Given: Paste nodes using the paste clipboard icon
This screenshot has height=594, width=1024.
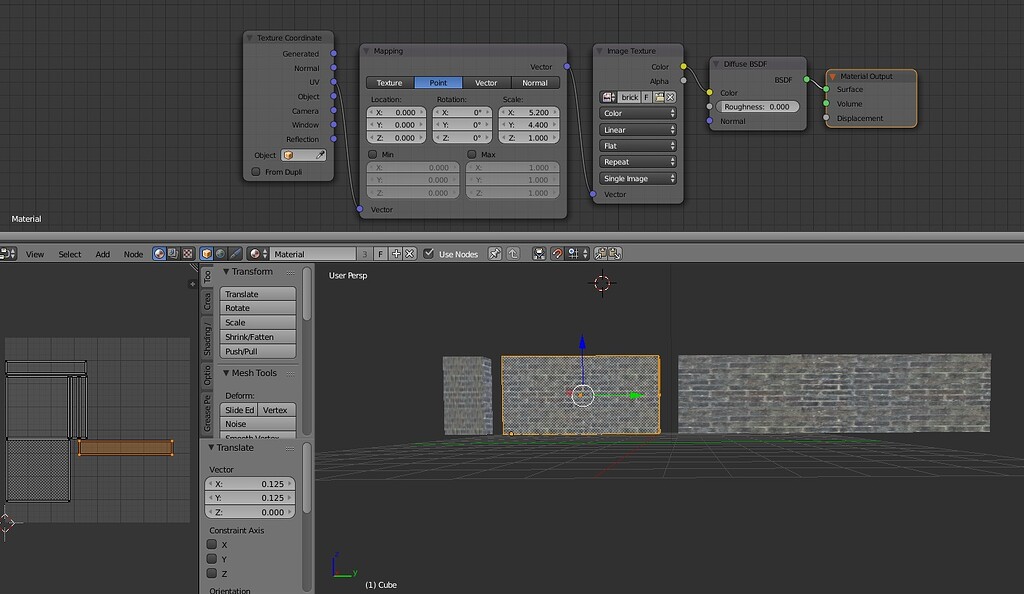Looking at the screenshot, I should pos(612,253).
